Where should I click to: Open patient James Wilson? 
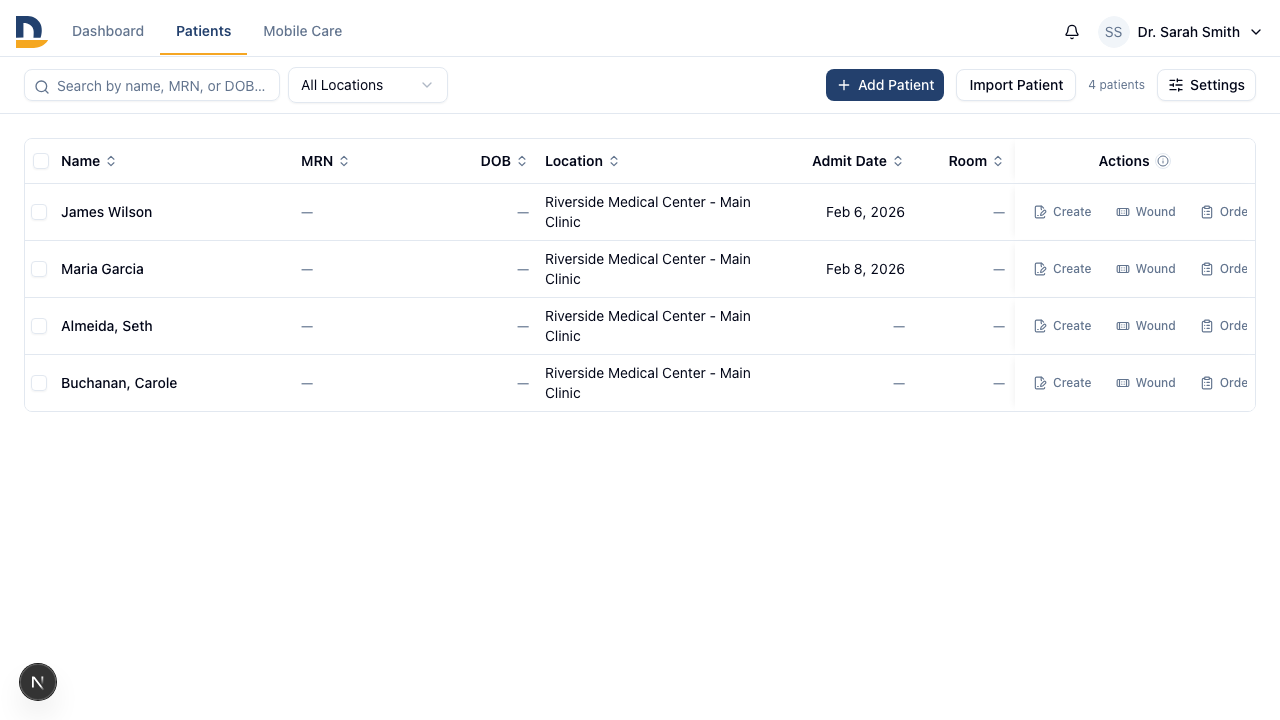tap(106, 212)
